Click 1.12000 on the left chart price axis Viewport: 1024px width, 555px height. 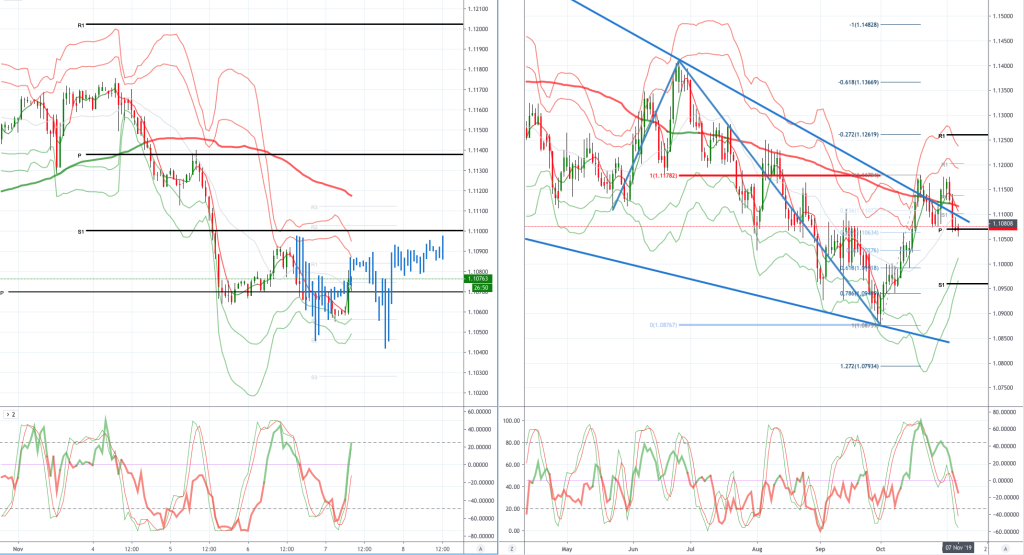pos(477,29)
